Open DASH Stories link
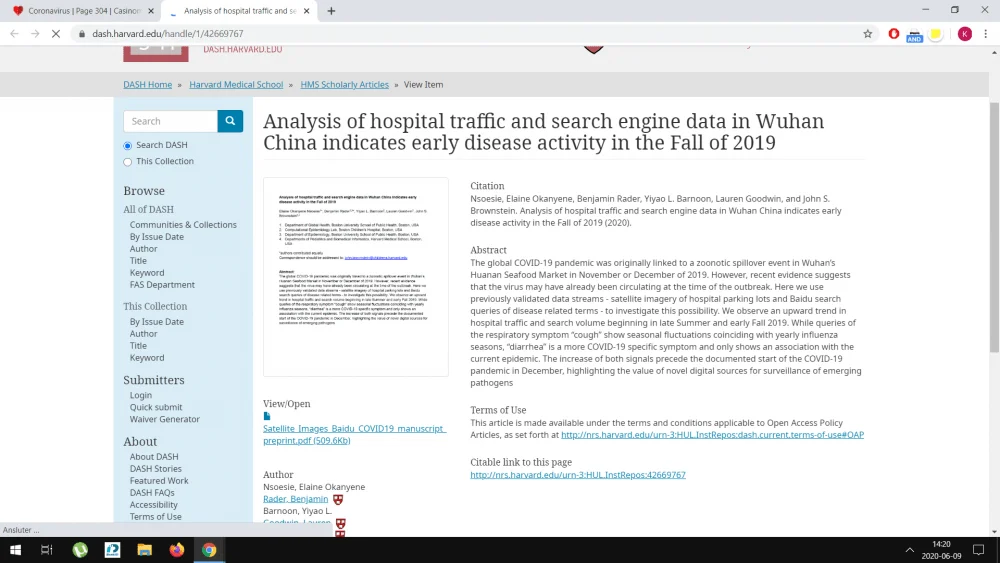 click(156, 469)
